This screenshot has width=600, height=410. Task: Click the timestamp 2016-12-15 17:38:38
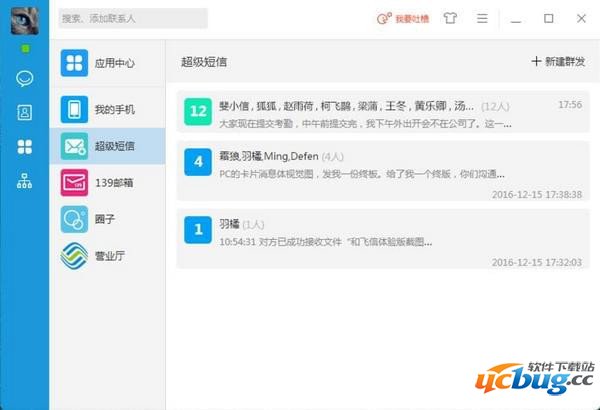tap(537, 194)
